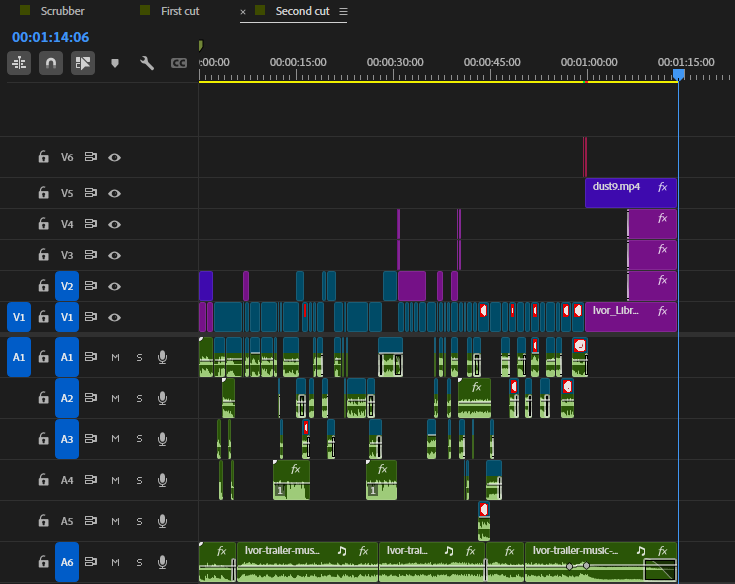Mute audio track A2

pos(115,398)
